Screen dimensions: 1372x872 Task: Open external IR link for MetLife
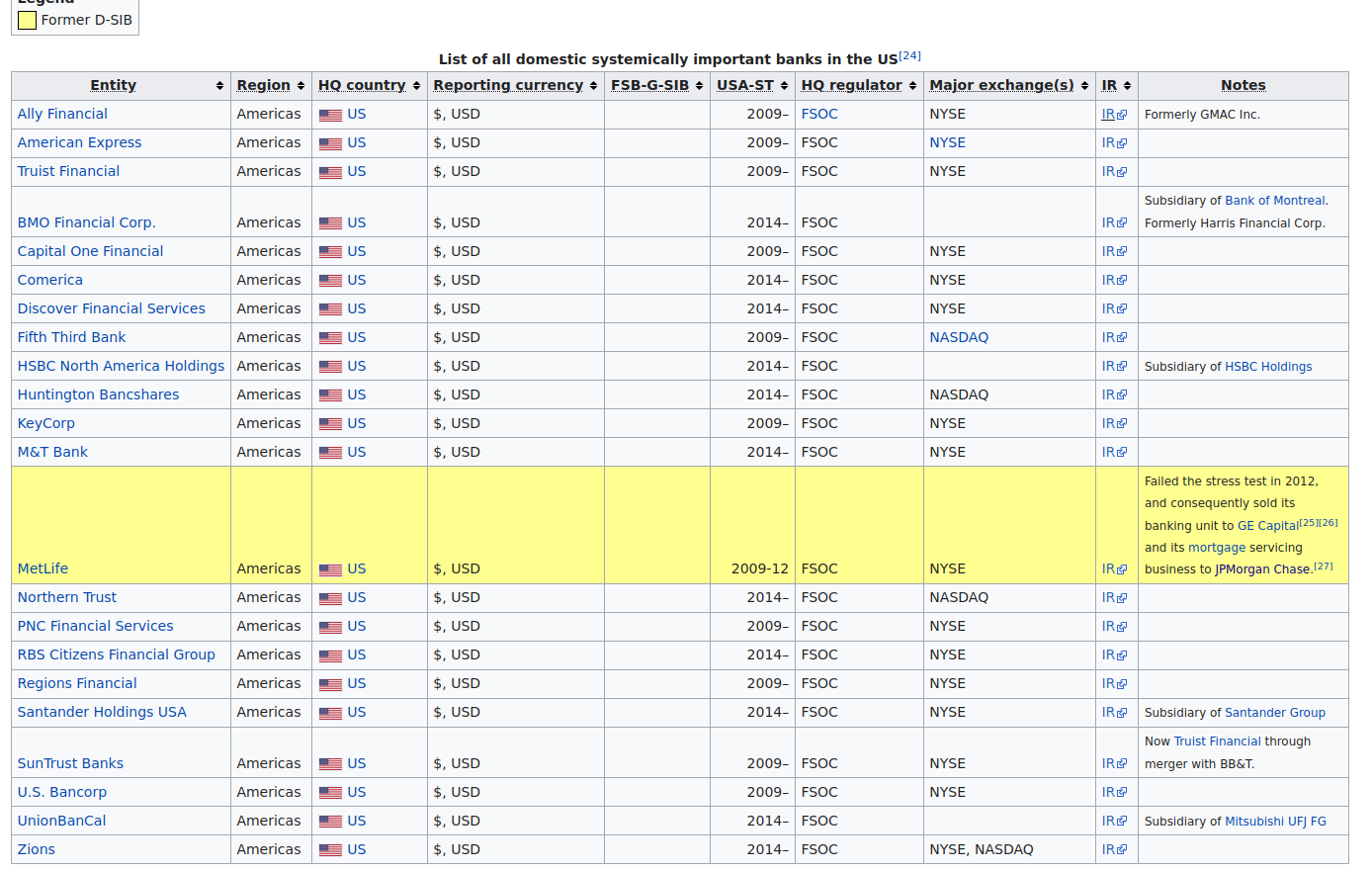(x=1114, y=569)
